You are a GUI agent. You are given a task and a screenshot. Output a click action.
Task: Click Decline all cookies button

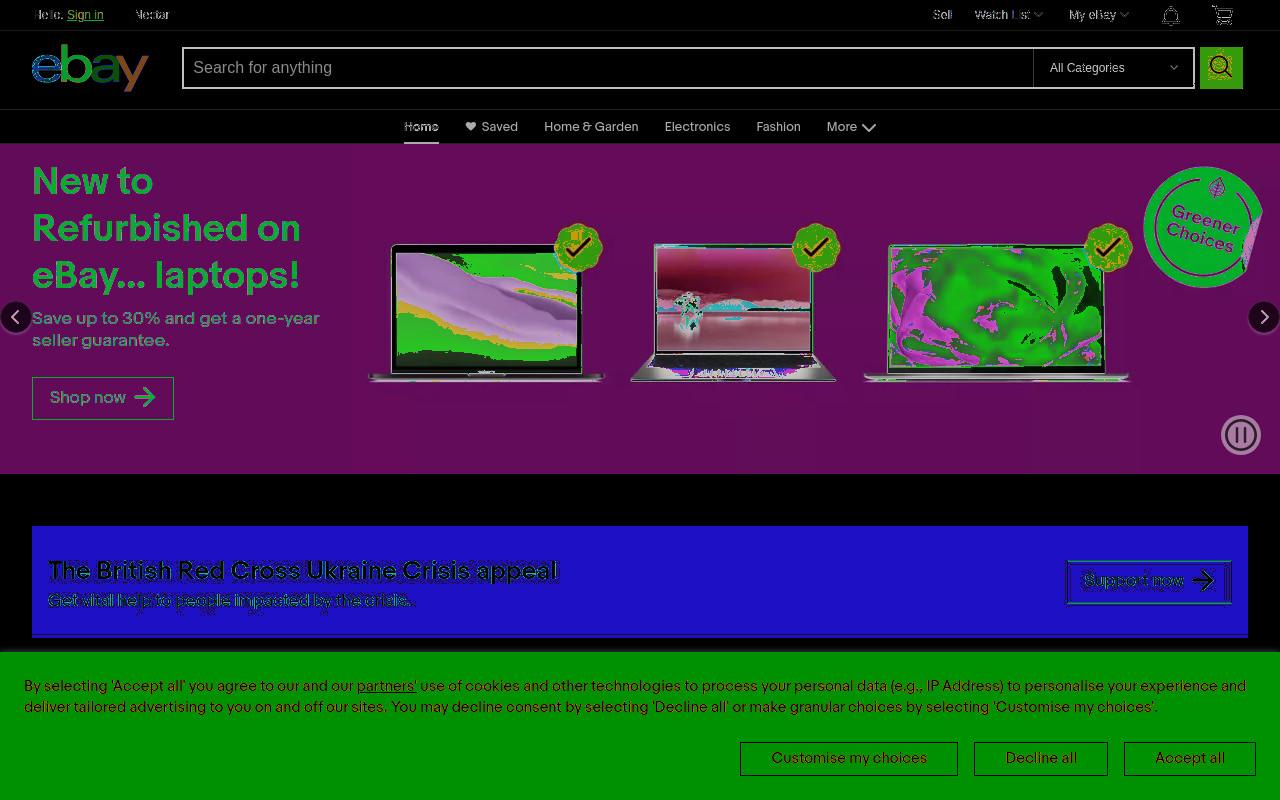coord(1041,758)
